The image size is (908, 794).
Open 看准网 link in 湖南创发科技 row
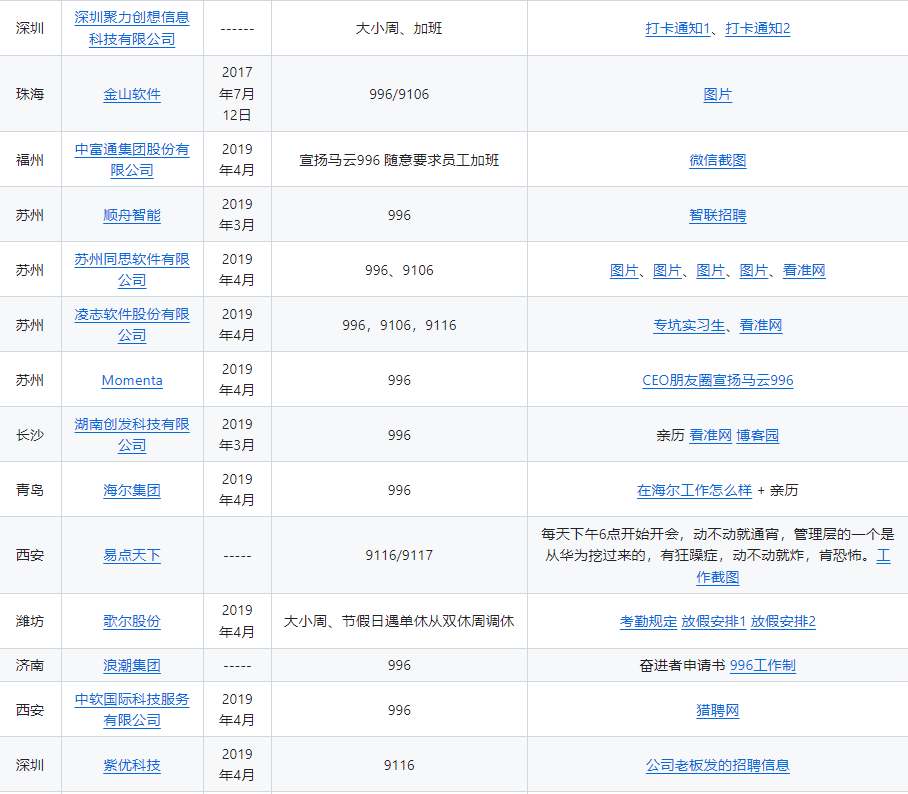coord(711,436)
